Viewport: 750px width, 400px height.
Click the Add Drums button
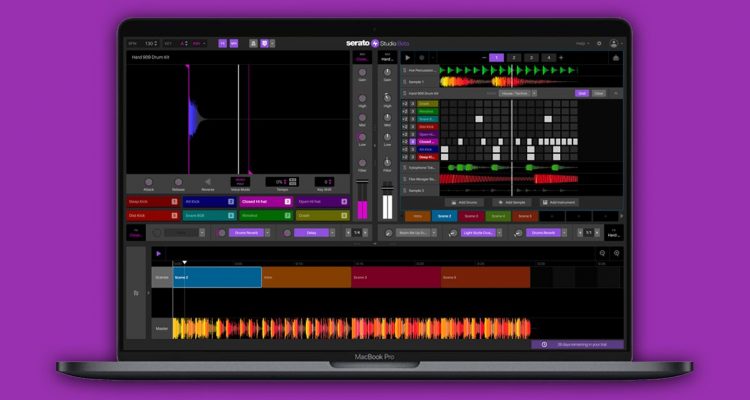point(464,202)
